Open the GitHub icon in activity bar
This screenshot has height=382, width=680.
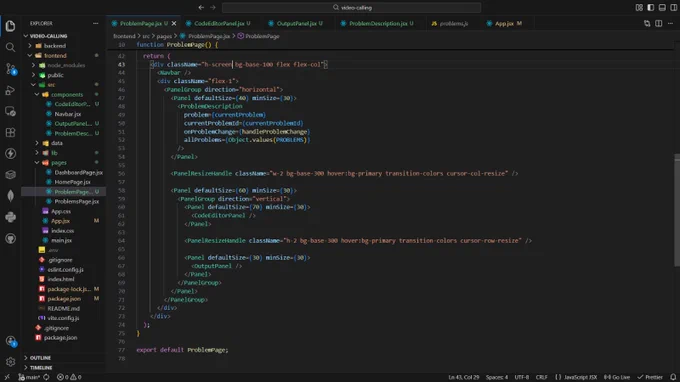[10, 238]
